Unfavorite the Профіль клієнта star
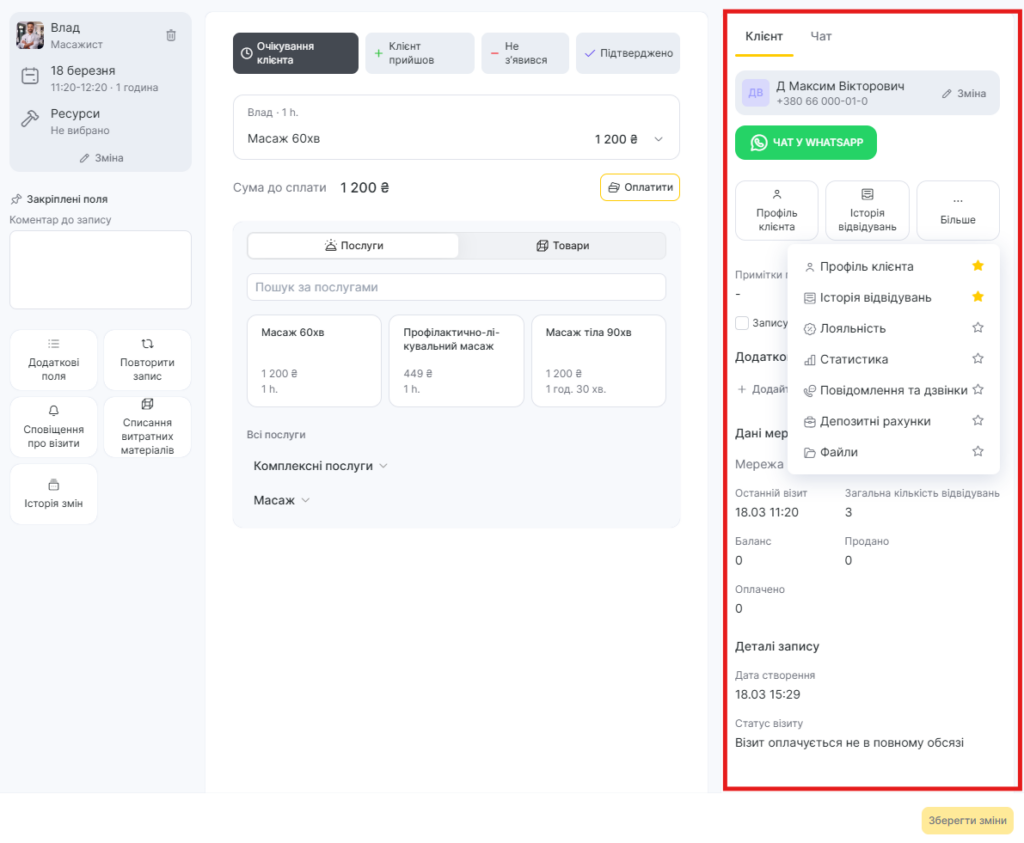 [978, 266]
